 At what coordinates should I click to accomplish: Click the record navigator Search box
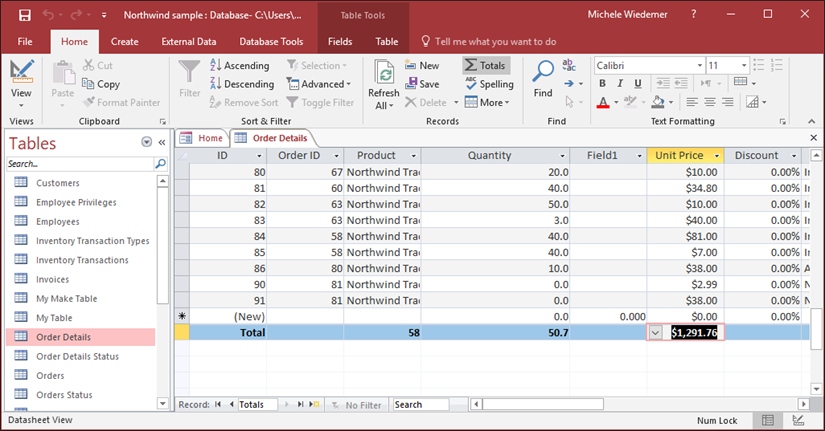point(421,404)
